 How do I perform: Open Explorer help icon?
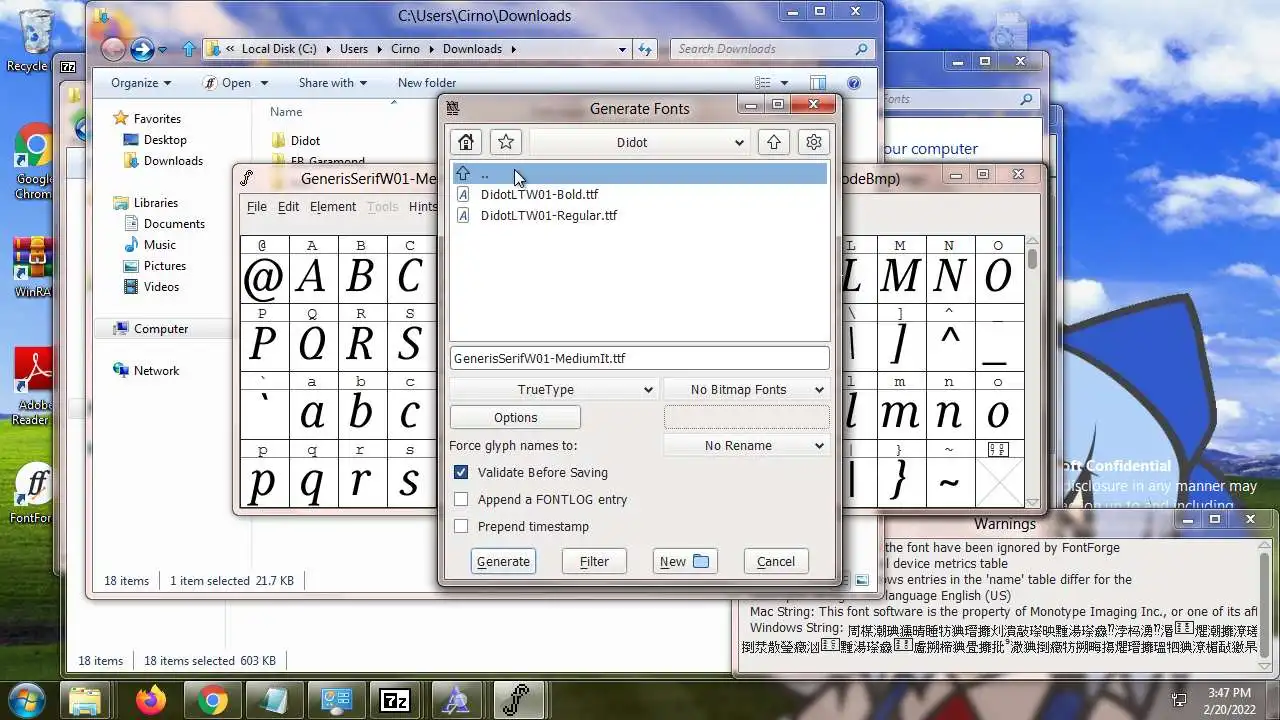pyautogui.click(x=854, y=83)
